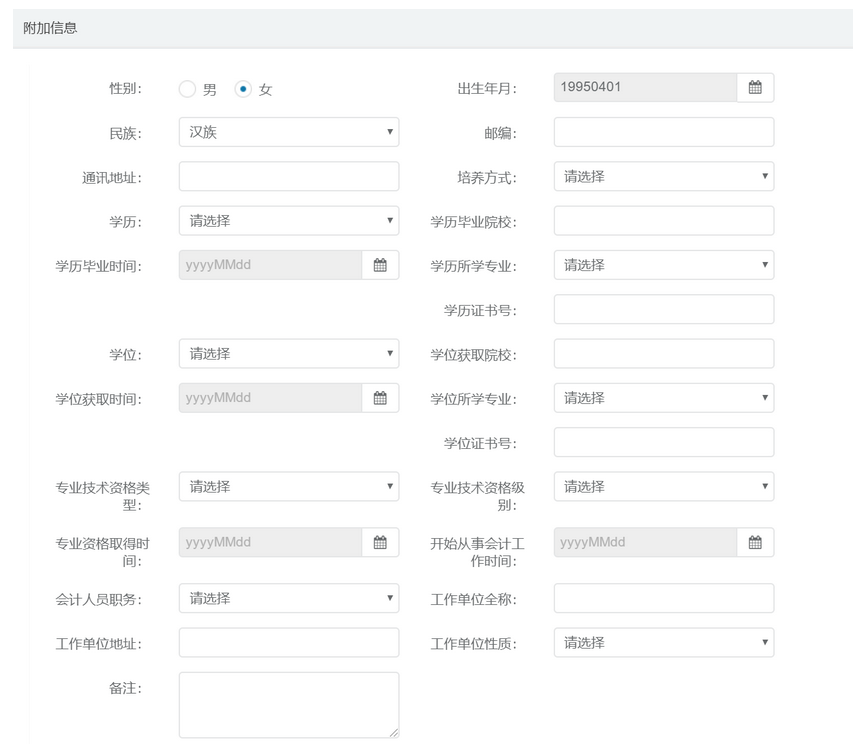The height and width of the screenshot is (744, 863).
Task: Open the 学位 dropdown
Action: tap(289, 353)
